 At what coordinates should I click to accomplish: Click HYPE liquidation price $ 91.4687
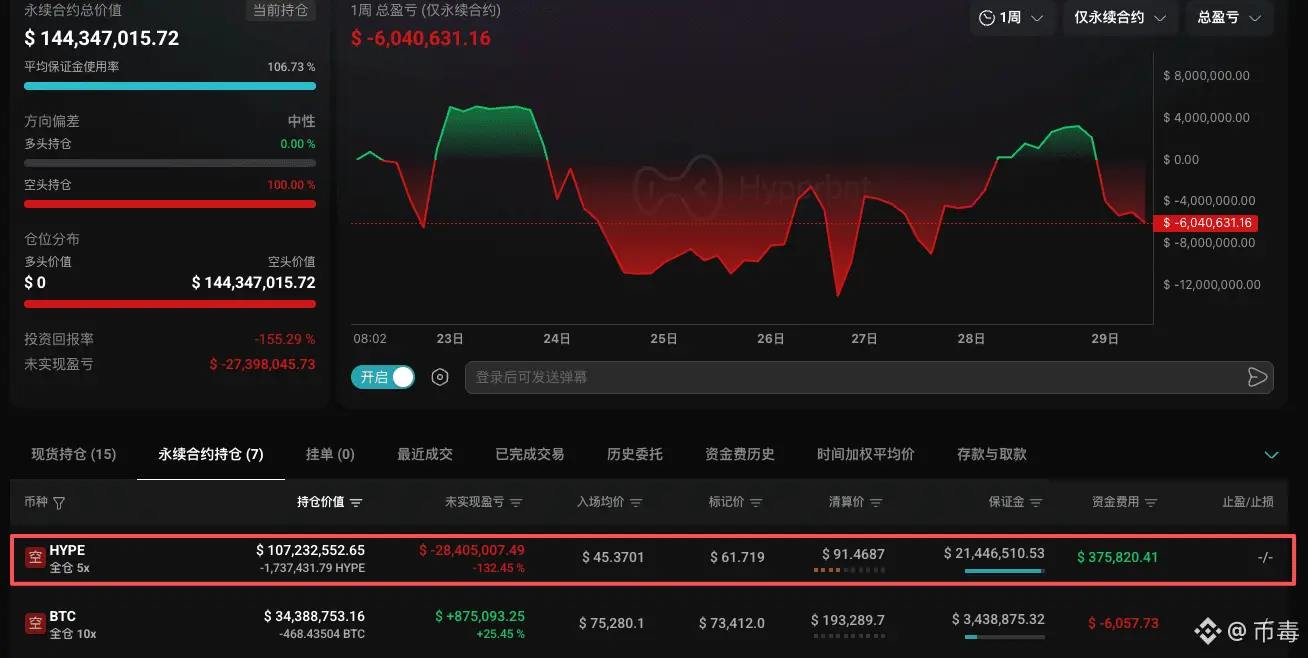[853, 554]
